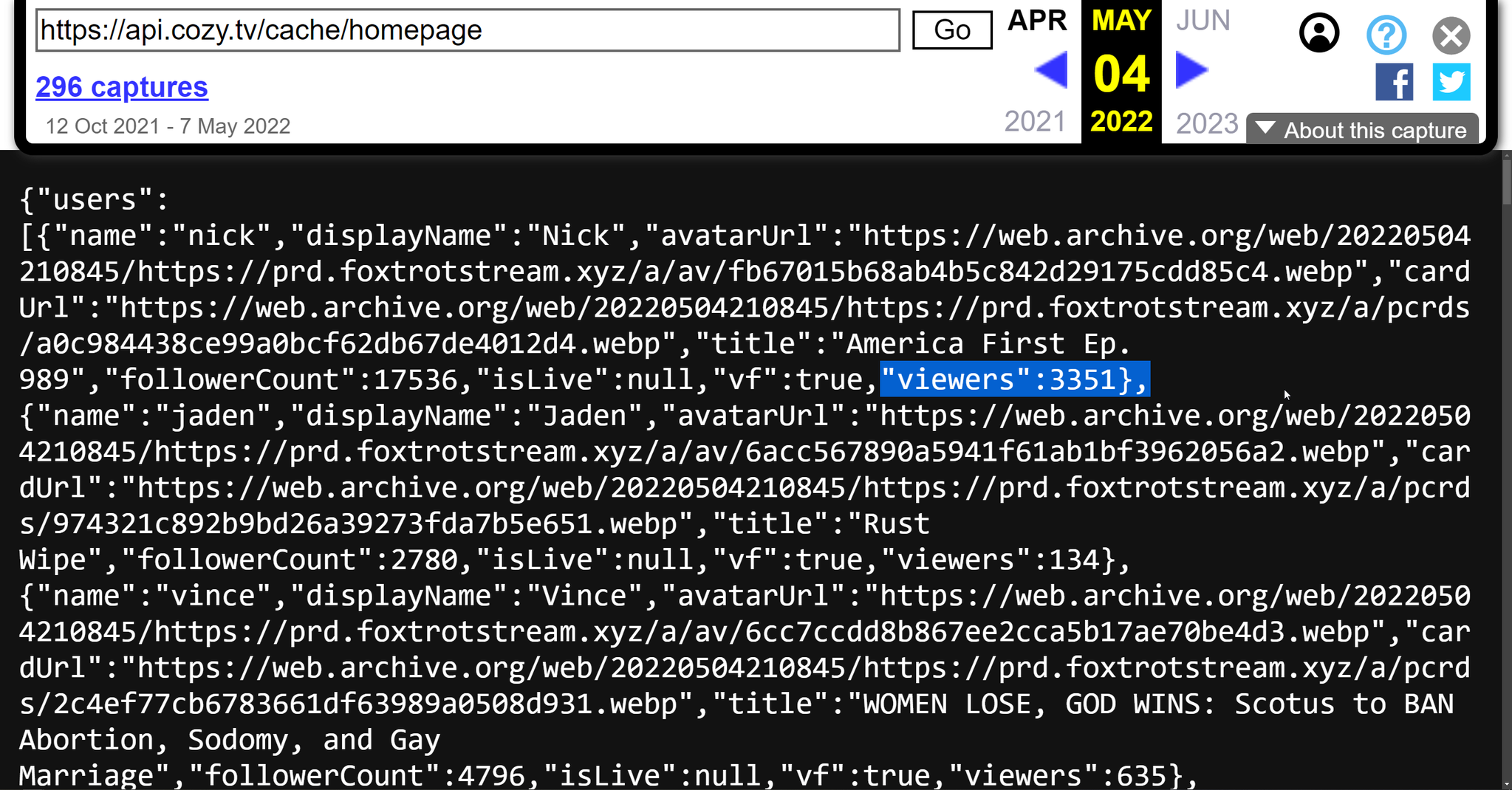Click the highlighted "viewers":3351 text
Image resolution: width=1512 pixels, height=790 pixels.
[x=1015, y=379]
